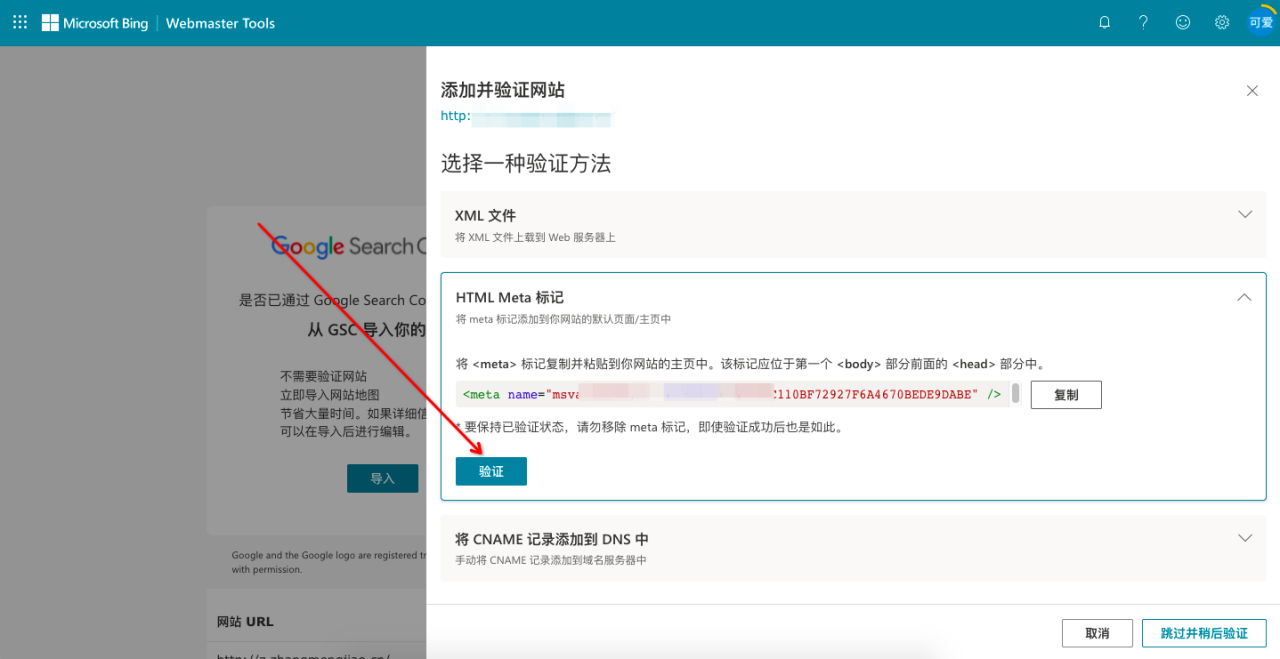Click the 跳过并稍后验证 button
This screenshot has height=659, width=1280.
pyautogui.click(x=1204, y=633)
